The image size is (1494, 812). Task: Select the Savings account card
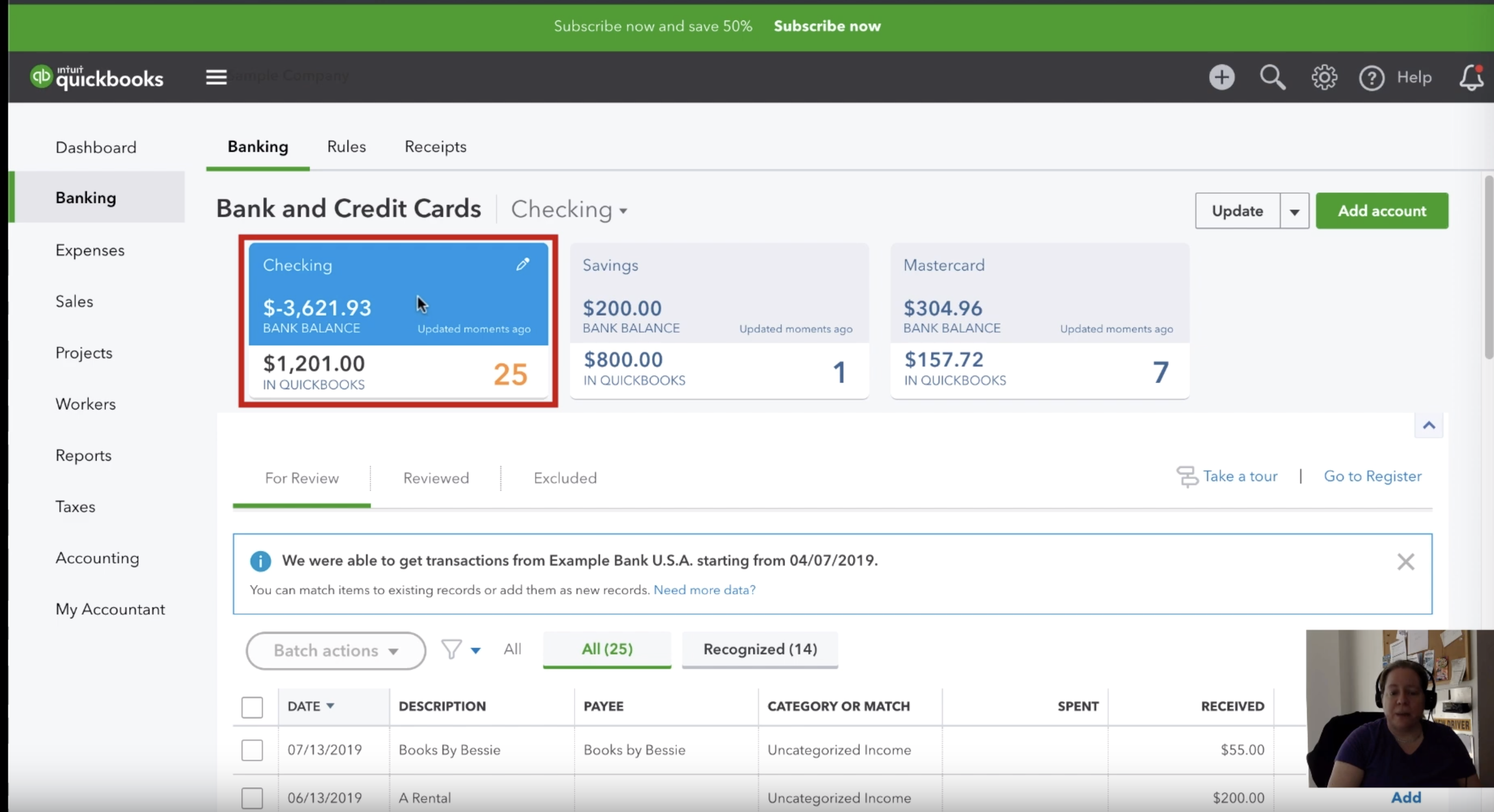tap(719, 321)
